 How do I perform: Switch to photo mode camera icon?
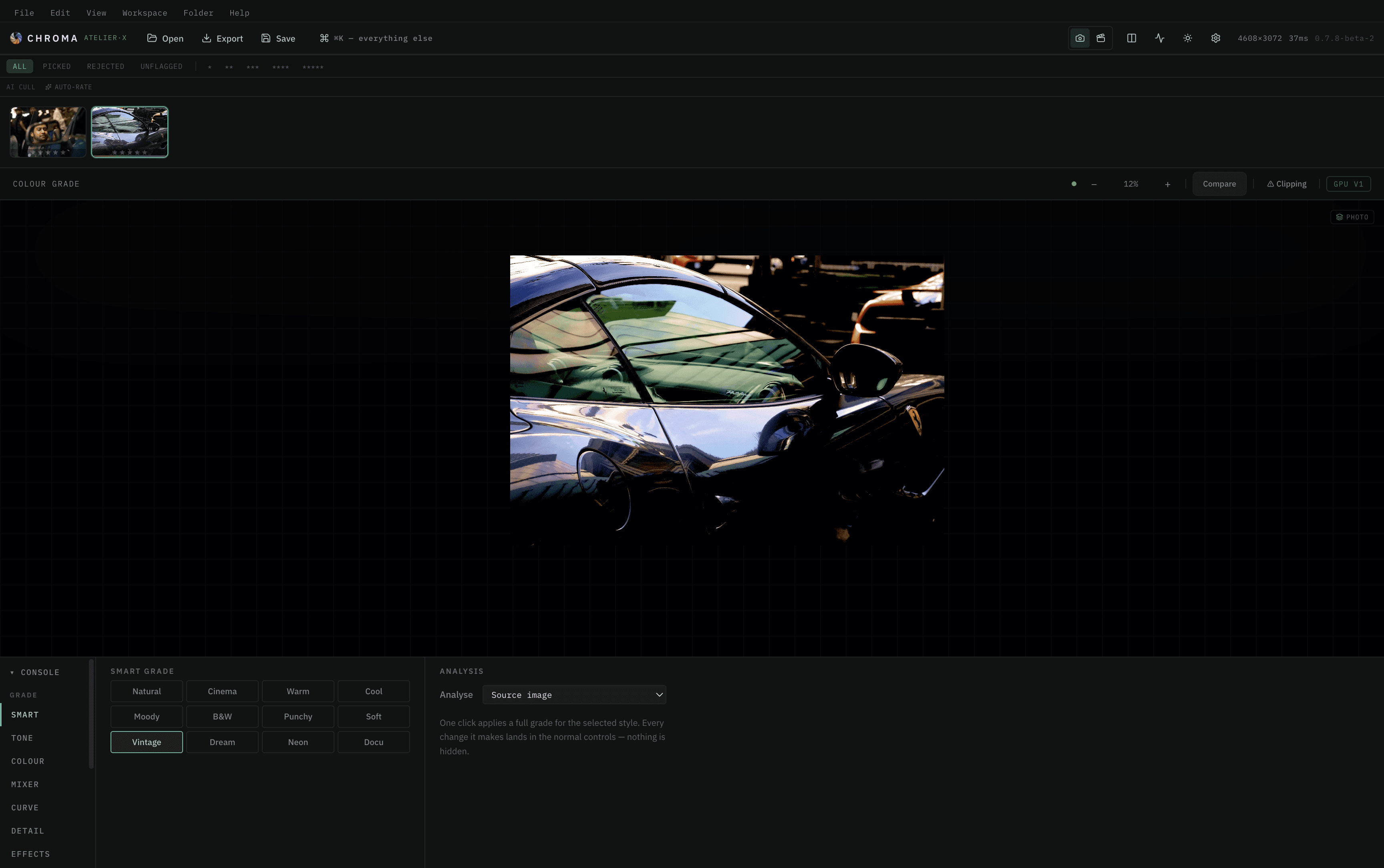pos(1080,38)
